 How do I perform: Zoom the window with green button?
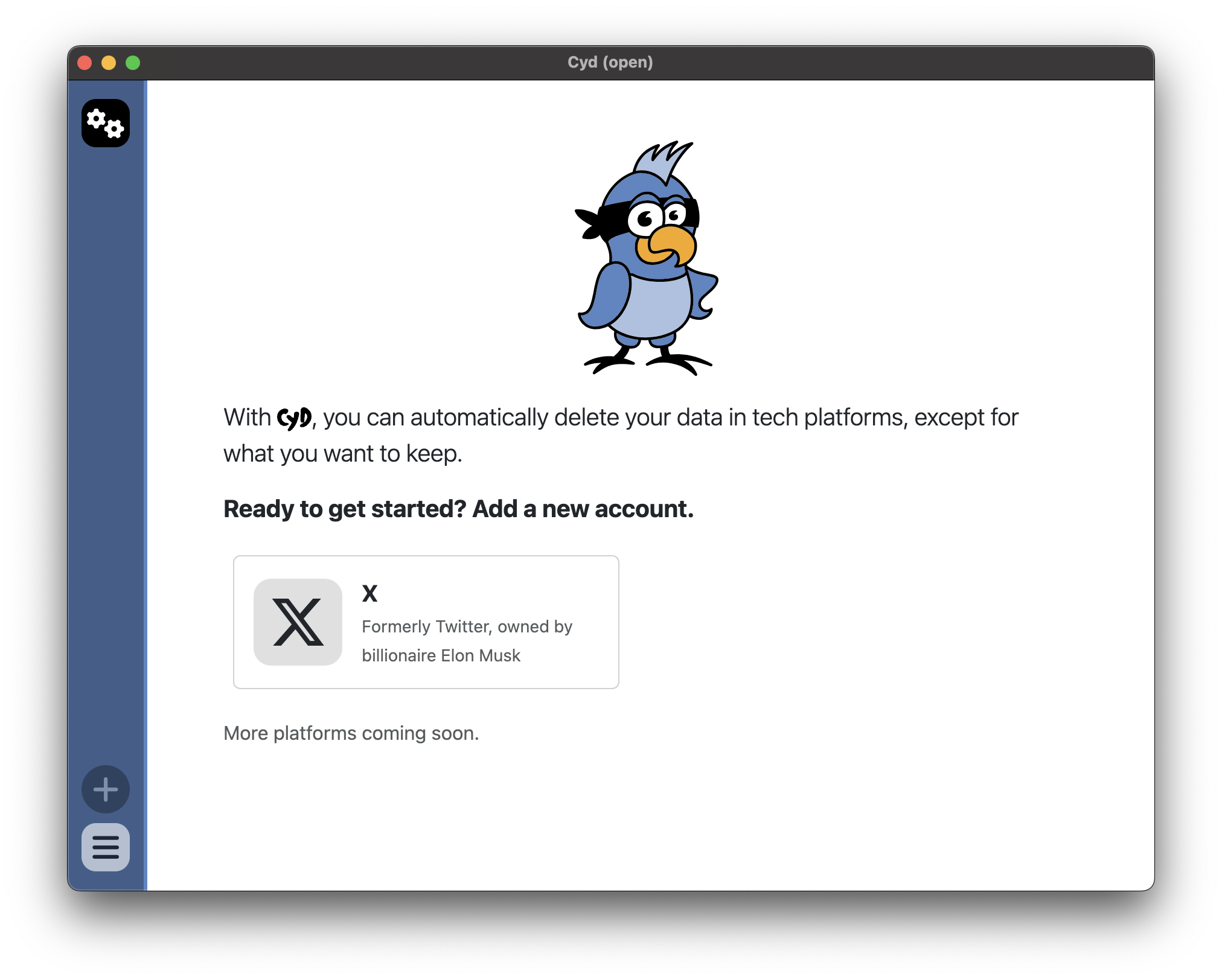133,63
